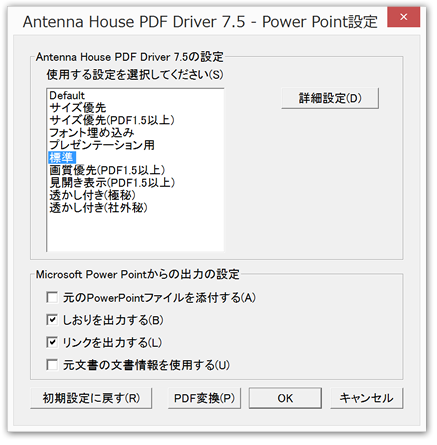The height and width of the screenshot is (445, 437).
Task: Pick 見開き表示(PDF1.5以上) setting
Action: (x=112, y=183)
